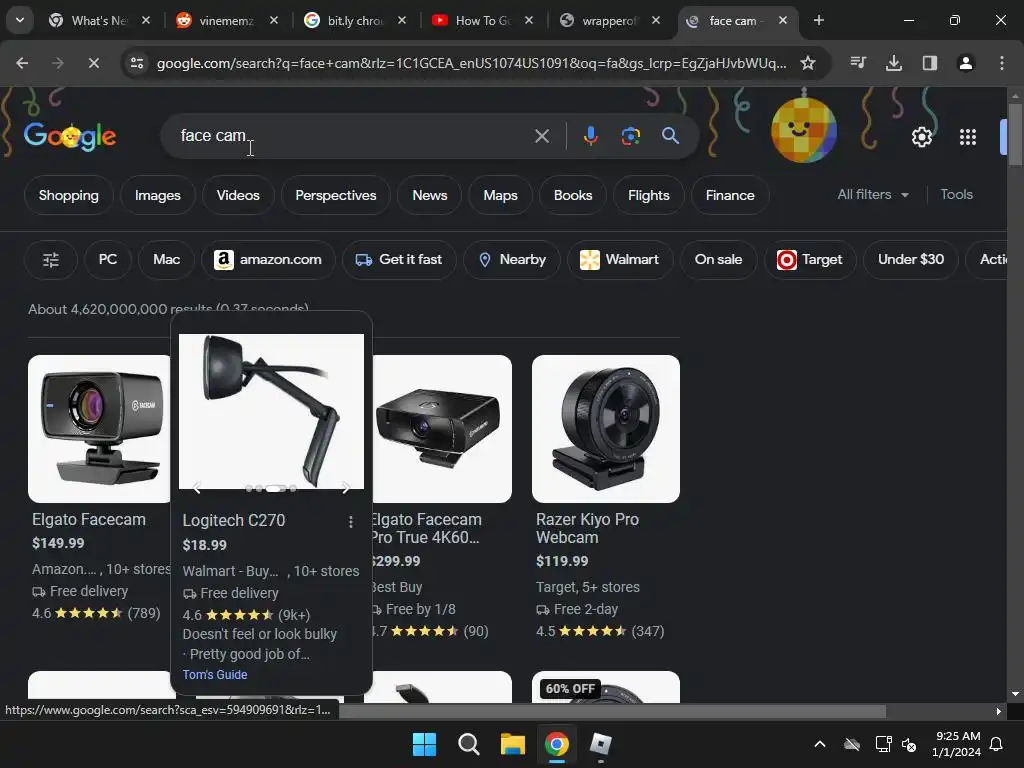This screenshot has height=768, width=1024.
Task: Submit search with magnifier icon
Action: (671, 136)
